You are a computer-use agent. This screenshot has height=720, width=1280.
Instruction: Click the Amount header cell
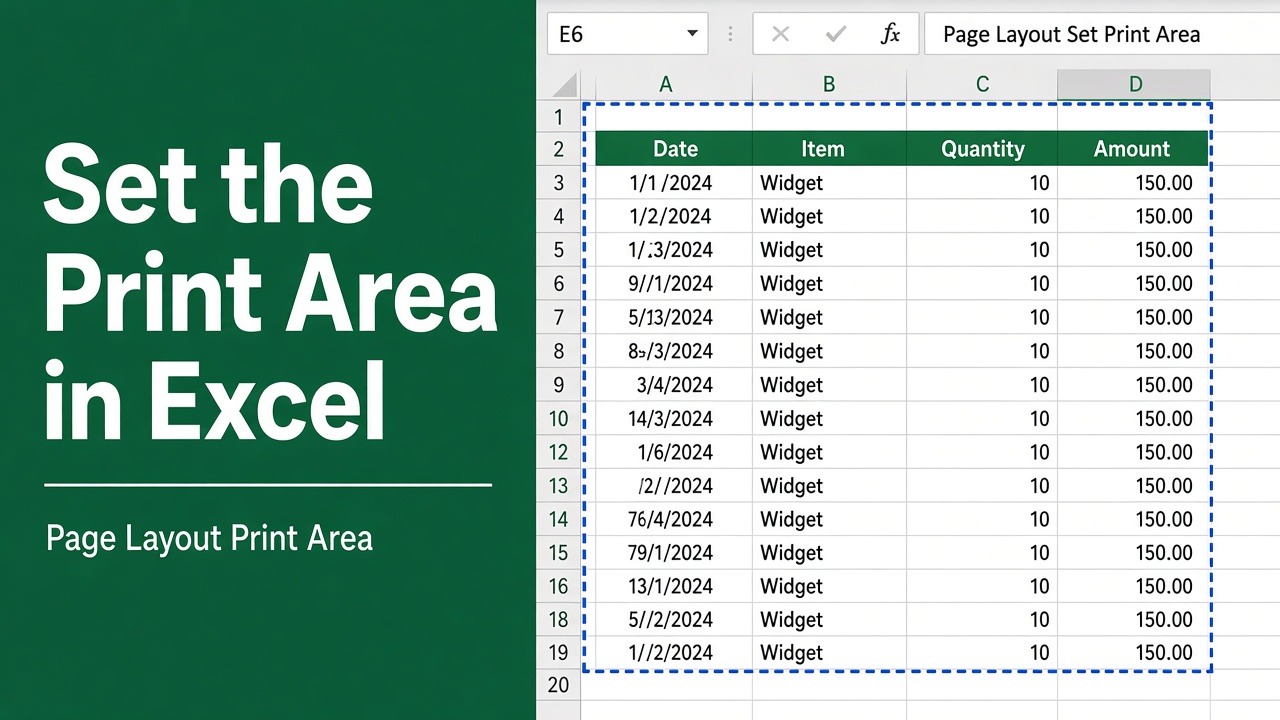[x=1134, y=149]
